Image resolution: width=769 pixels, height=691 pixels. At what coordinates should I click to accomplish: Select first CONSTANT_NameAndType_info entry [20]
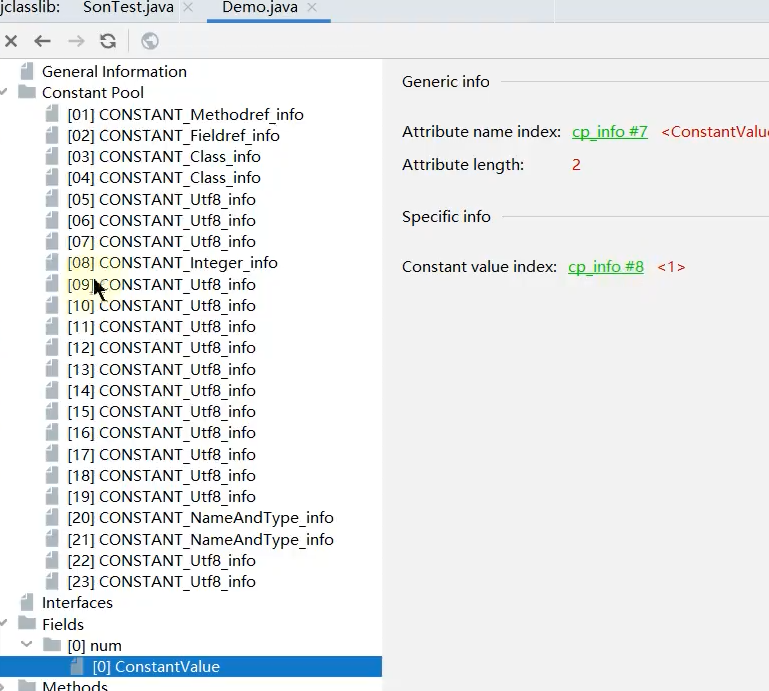201,518
